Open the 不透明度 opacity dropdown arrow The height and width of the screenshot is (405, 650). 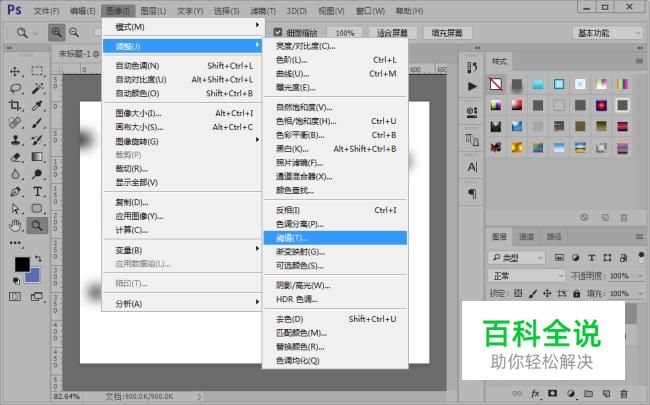(x=640, y=276)
